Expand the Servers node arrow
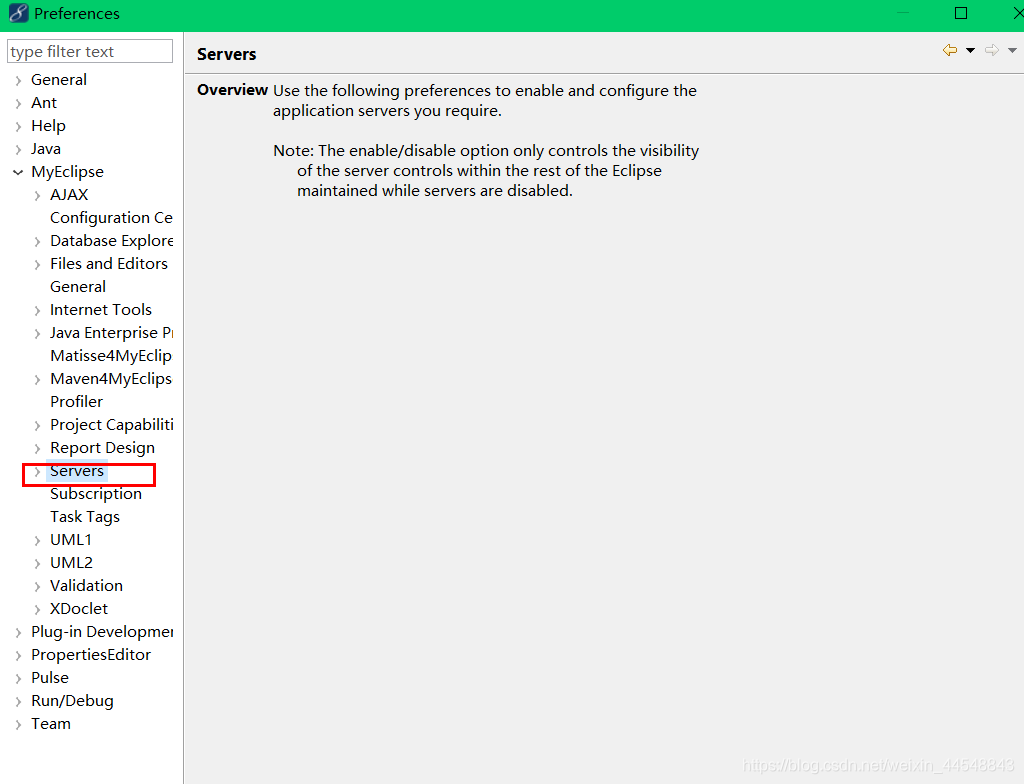 click(x=37, y=472)
